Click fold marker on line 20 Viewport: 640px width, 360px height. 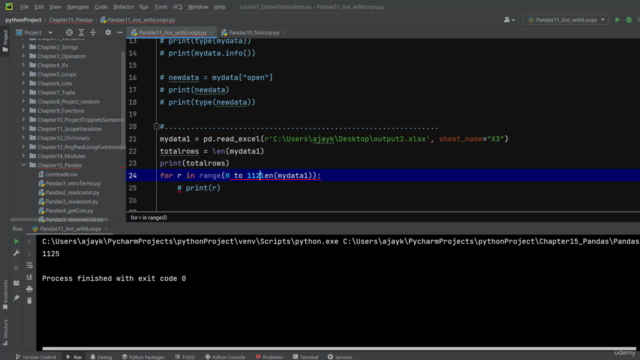click(x=156, y=127)
